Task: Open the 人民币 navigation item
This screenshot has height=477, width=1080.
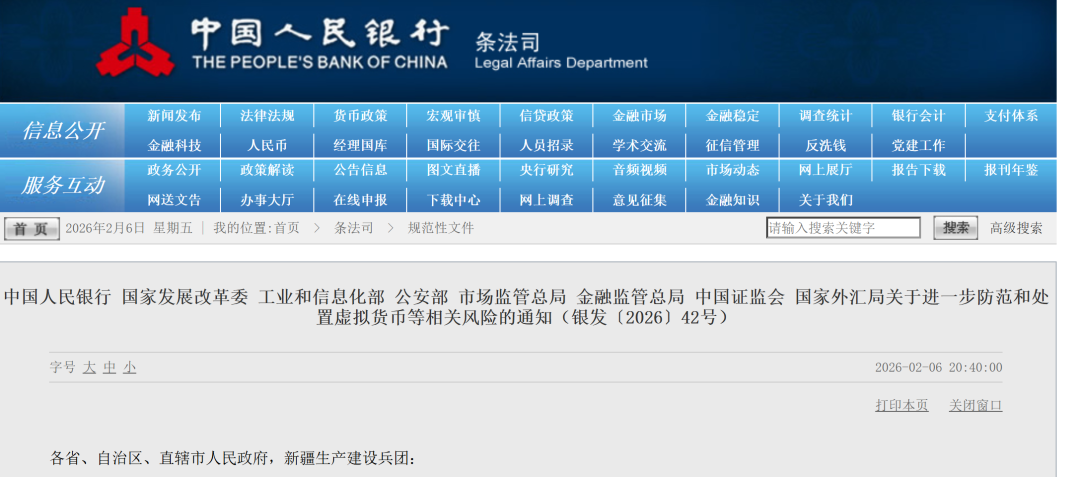Action: click(x=267, y=146)
